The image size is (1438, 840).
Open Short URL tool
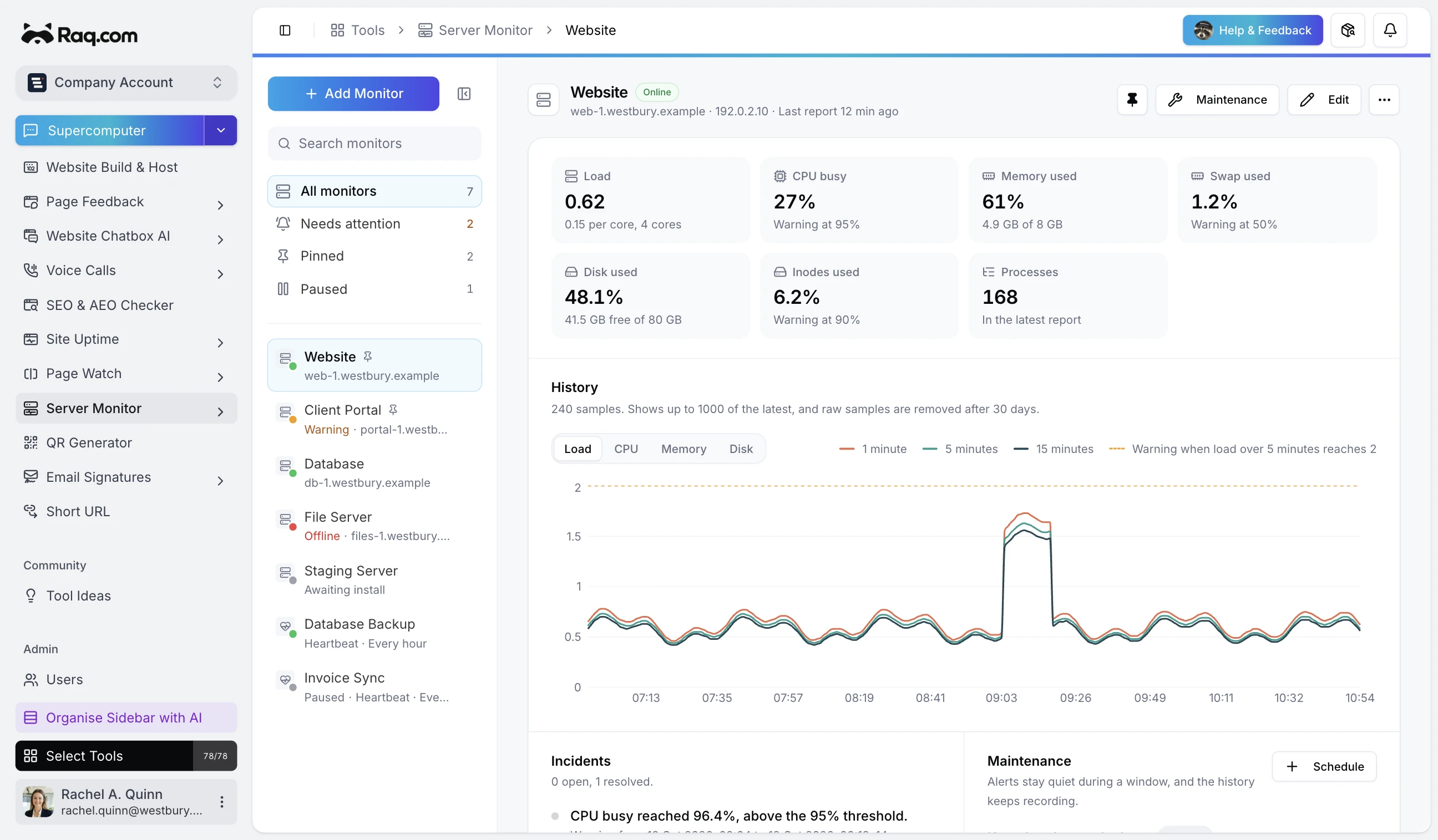pyautogui.click(x=126, y=511)
